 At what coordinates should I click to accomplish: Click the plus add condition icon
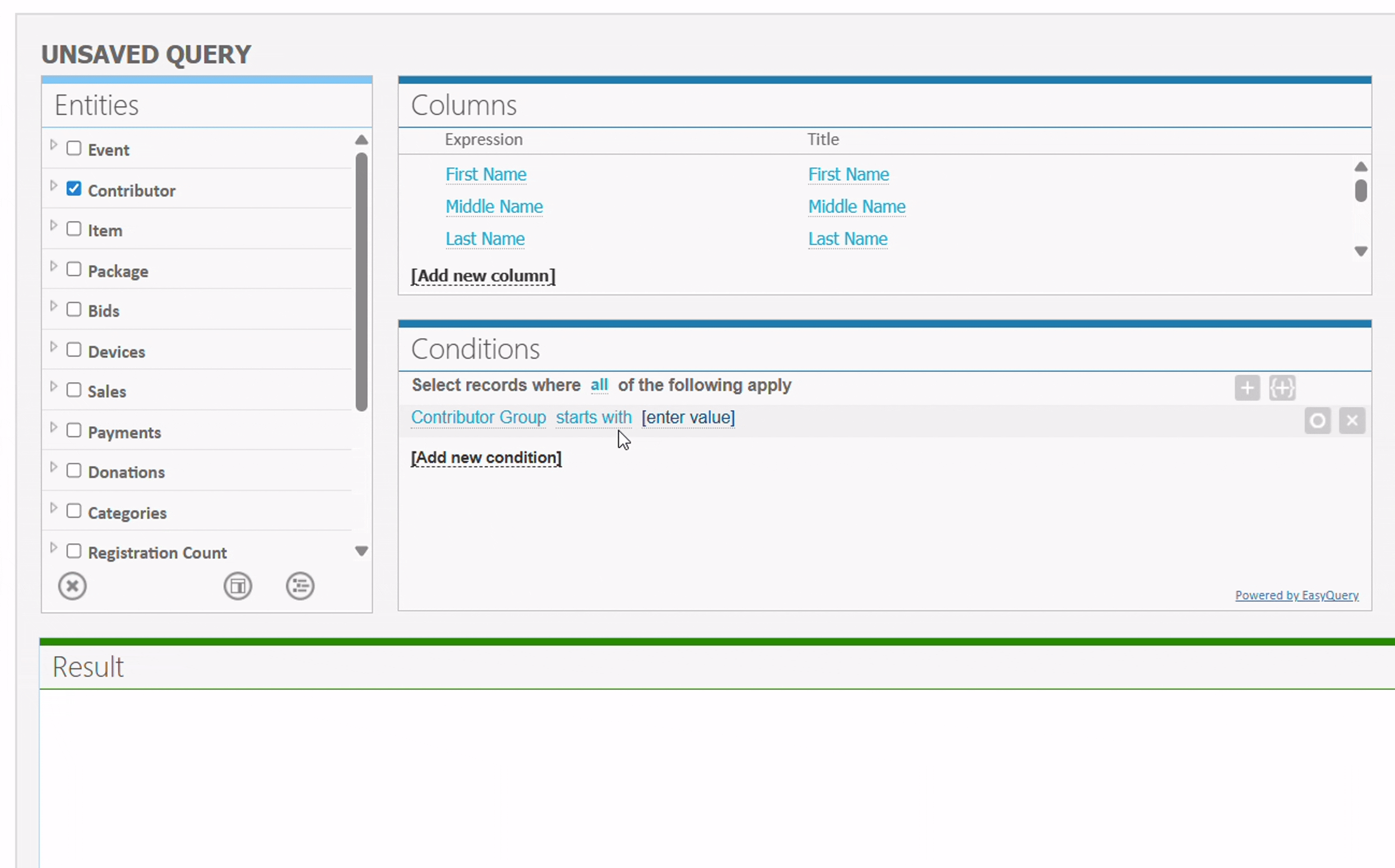1247,388
